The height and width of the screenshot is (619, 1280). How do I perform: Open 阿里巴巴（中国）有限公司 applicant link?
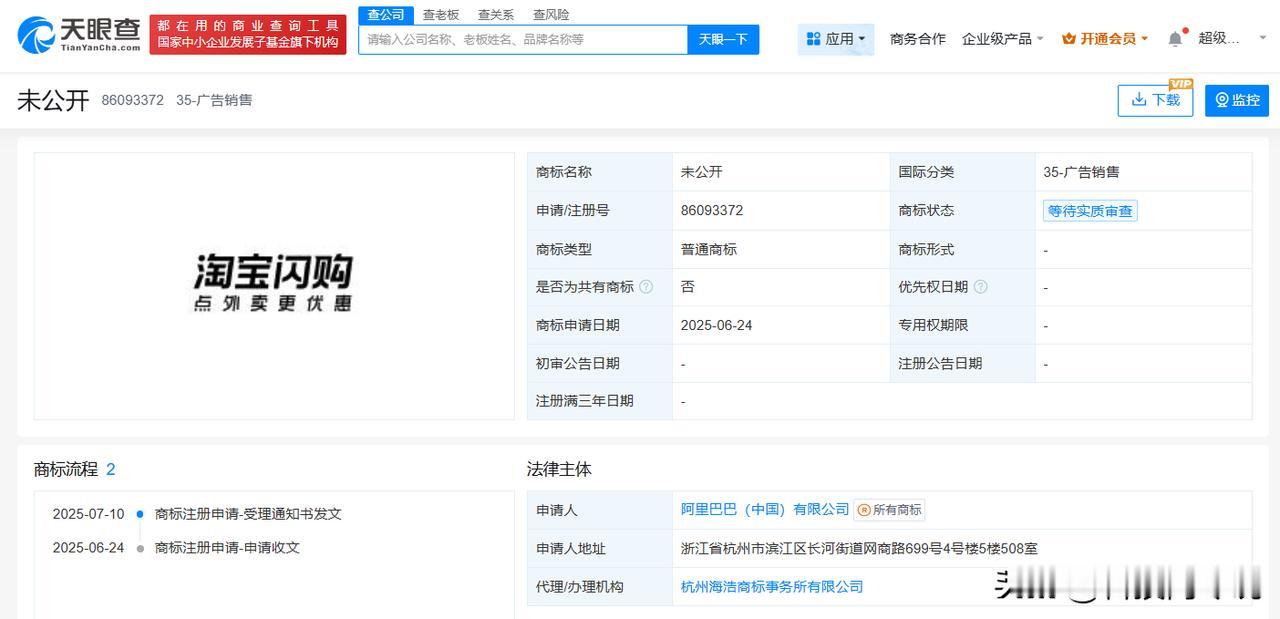tap(765, 510)
